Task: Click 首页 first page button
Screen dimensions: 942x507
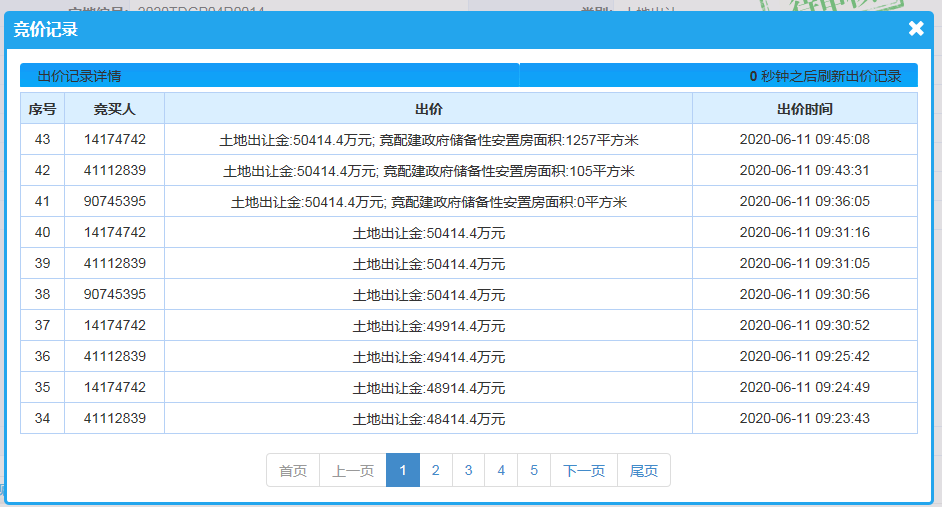Action: 293,471
